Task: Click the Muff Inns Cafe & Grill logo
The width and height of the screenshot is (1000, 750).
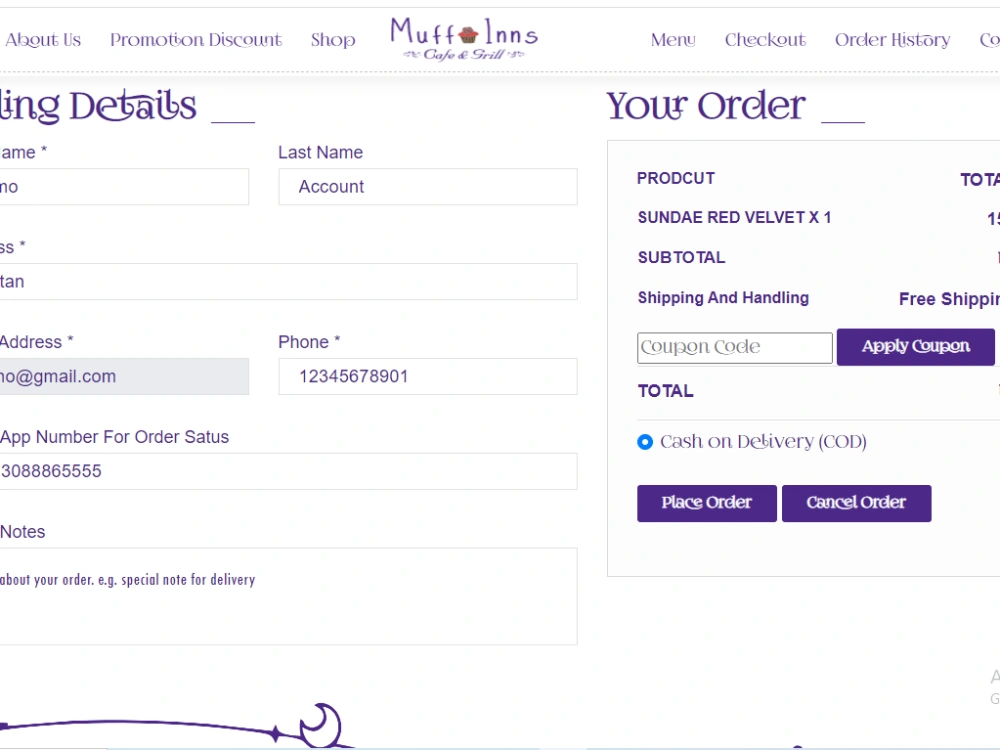Action: [464, 39]
